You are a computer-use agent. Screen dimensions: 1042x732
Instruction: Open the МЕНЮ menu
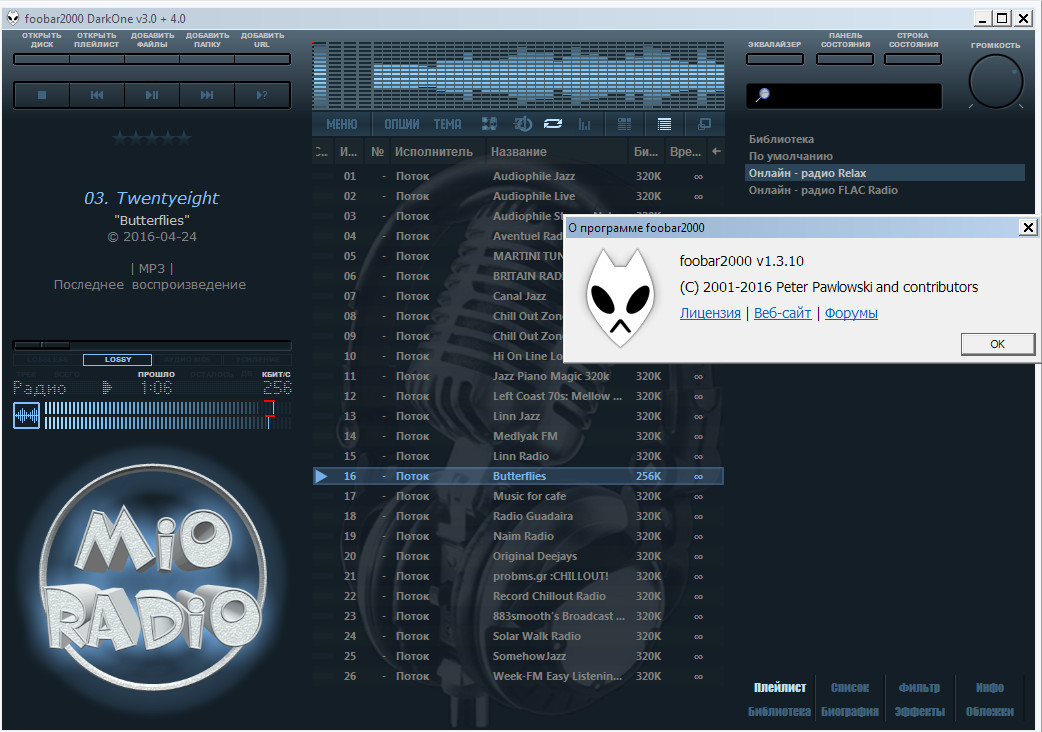(x=342, y=124)
